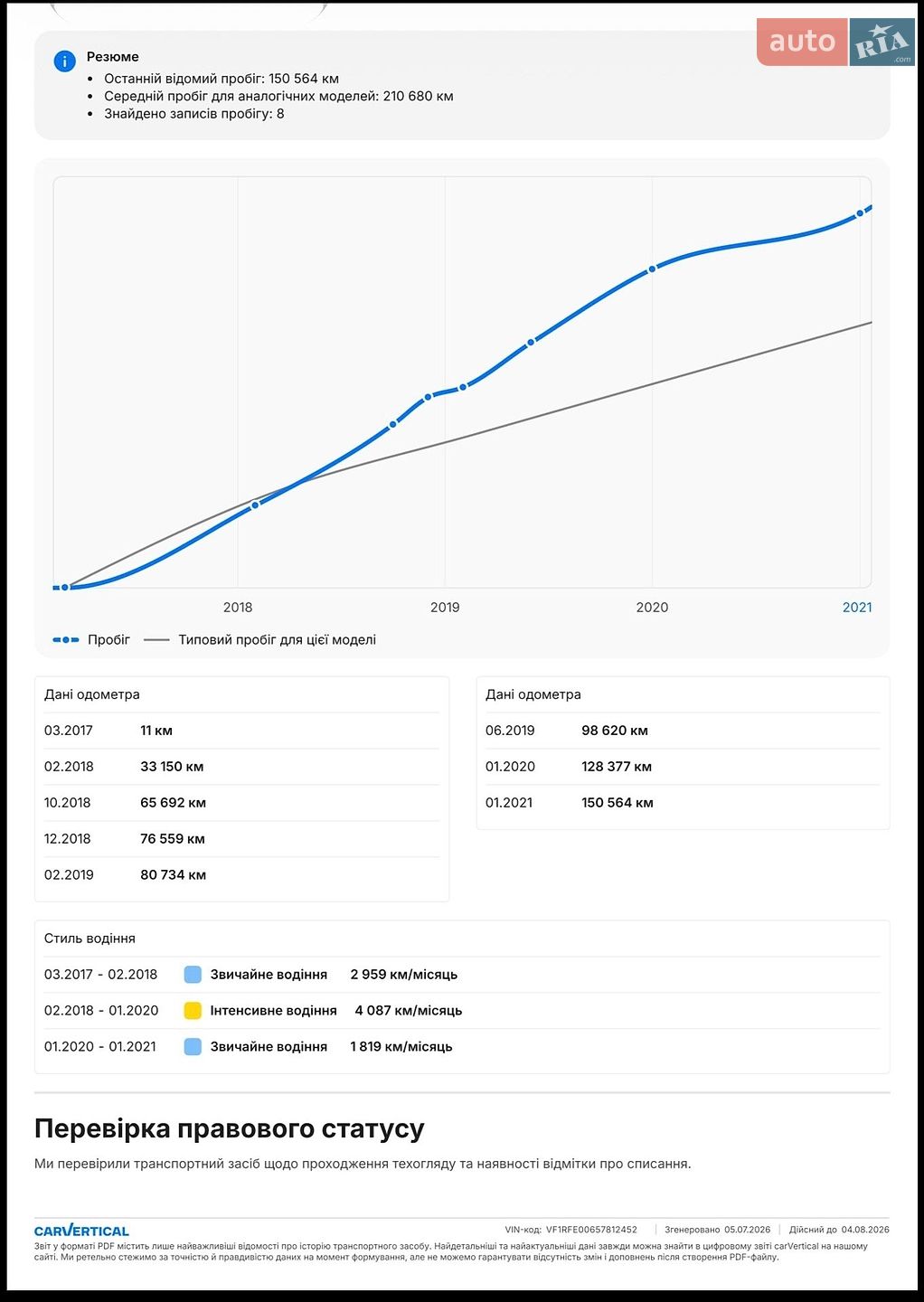
Task: Click the 33 150 км odometer value
Action: tap(172, 767)
